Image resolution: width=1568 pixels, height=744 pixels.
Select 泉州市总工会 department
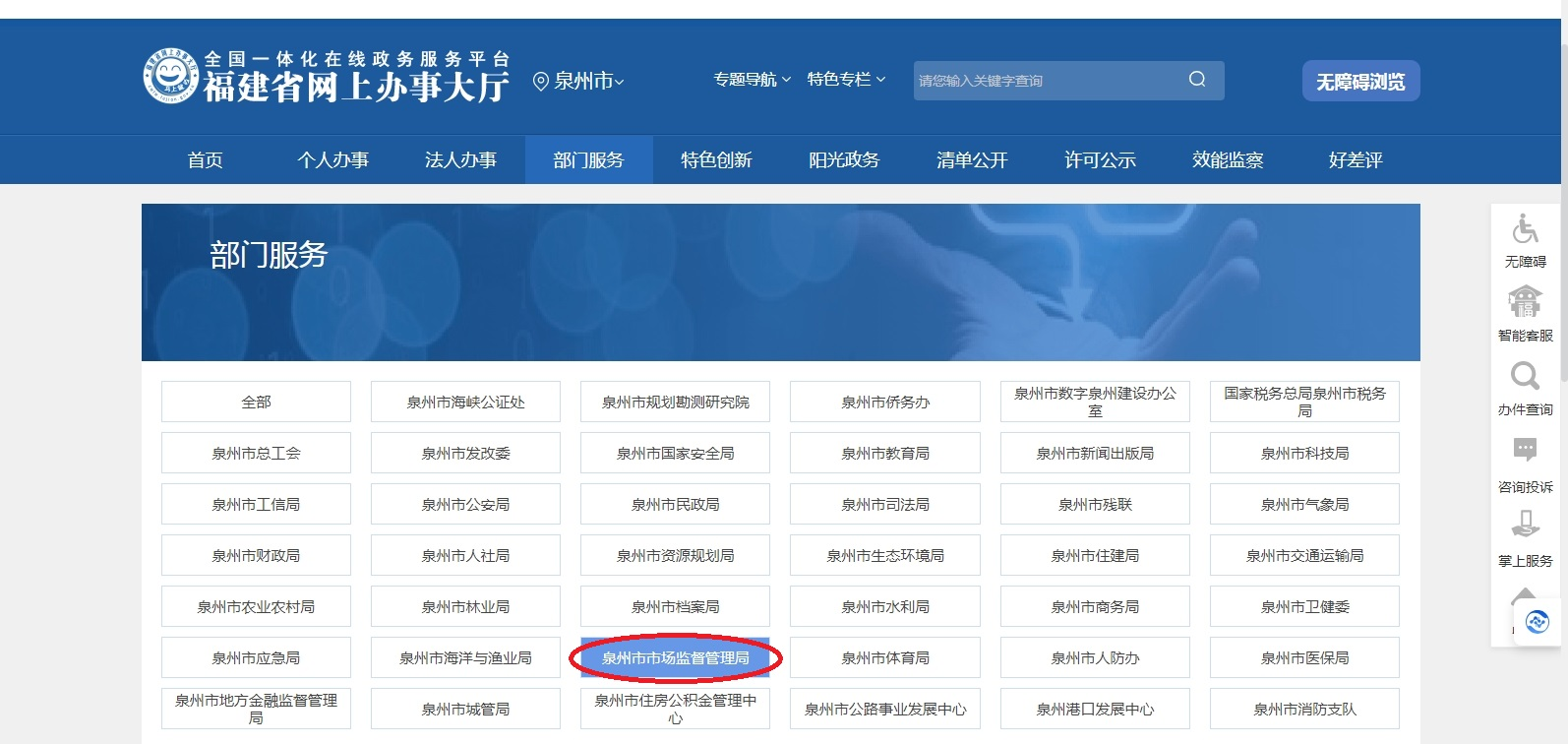[x=256, y=453]
